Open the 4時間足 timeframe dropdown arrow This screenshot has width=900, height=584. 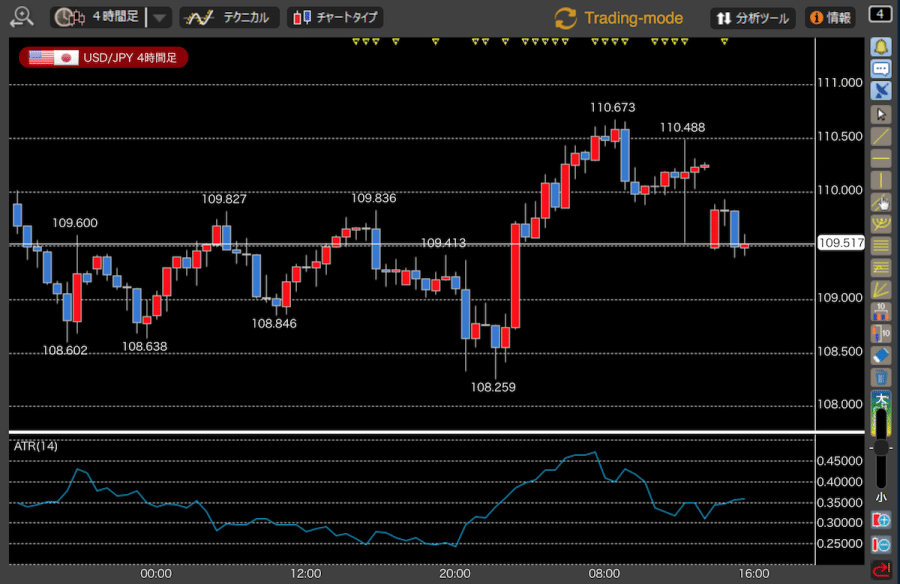(160, 18)
